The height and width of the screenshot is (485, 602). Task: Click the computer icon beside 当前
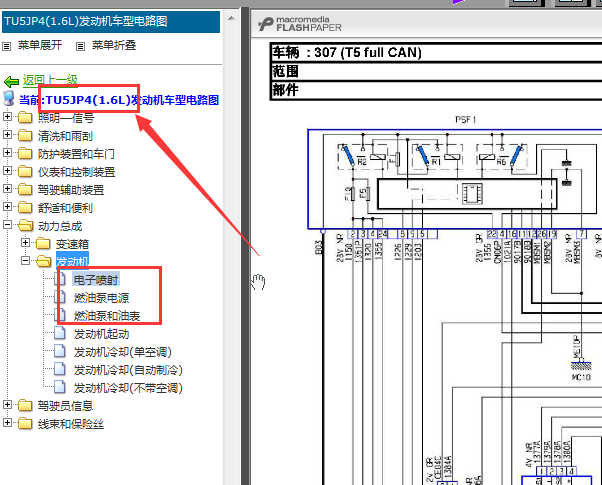tap(8, 99)
